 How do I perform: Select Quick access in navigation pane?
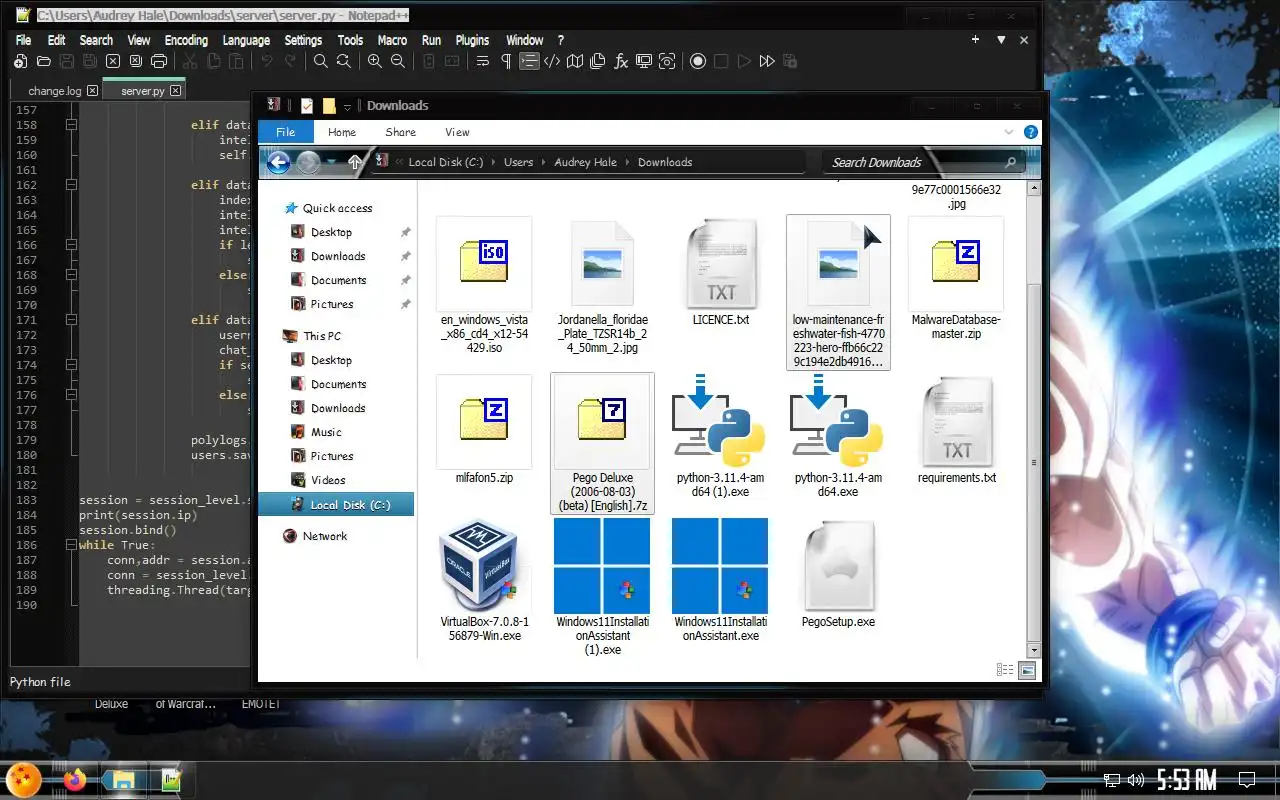coord(338,208)
